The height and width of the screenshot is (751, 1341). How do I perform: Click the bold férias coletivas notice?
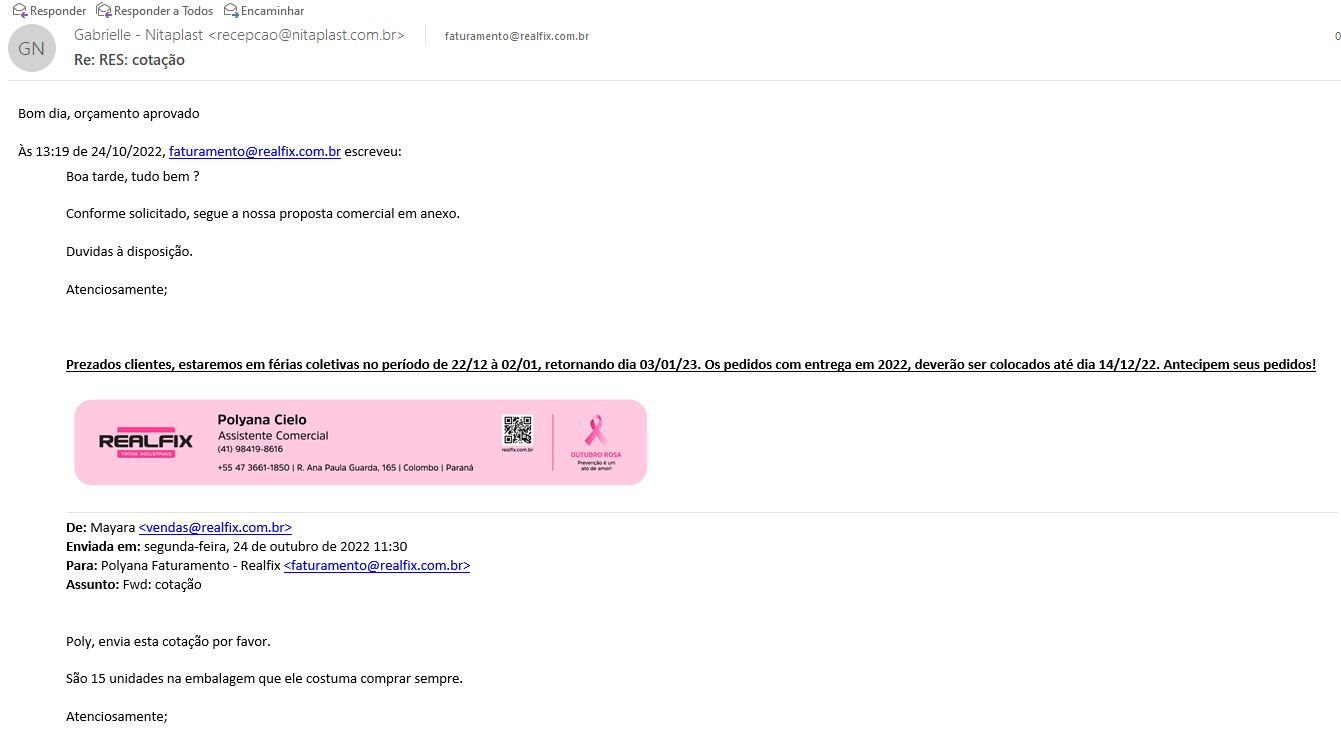[x=690, y=365]
